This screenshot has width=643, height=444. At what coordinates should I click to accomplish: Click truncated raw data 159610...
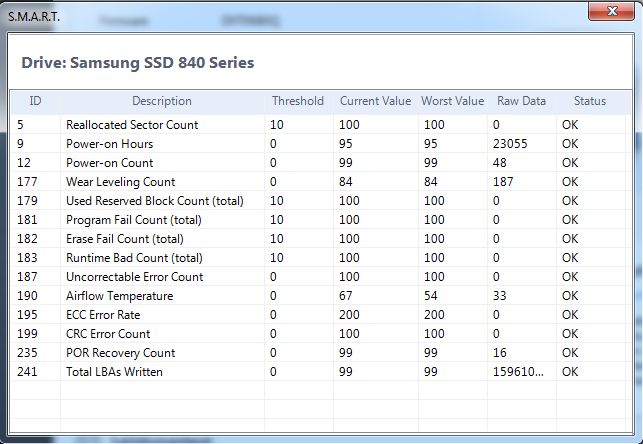(518, 371)
